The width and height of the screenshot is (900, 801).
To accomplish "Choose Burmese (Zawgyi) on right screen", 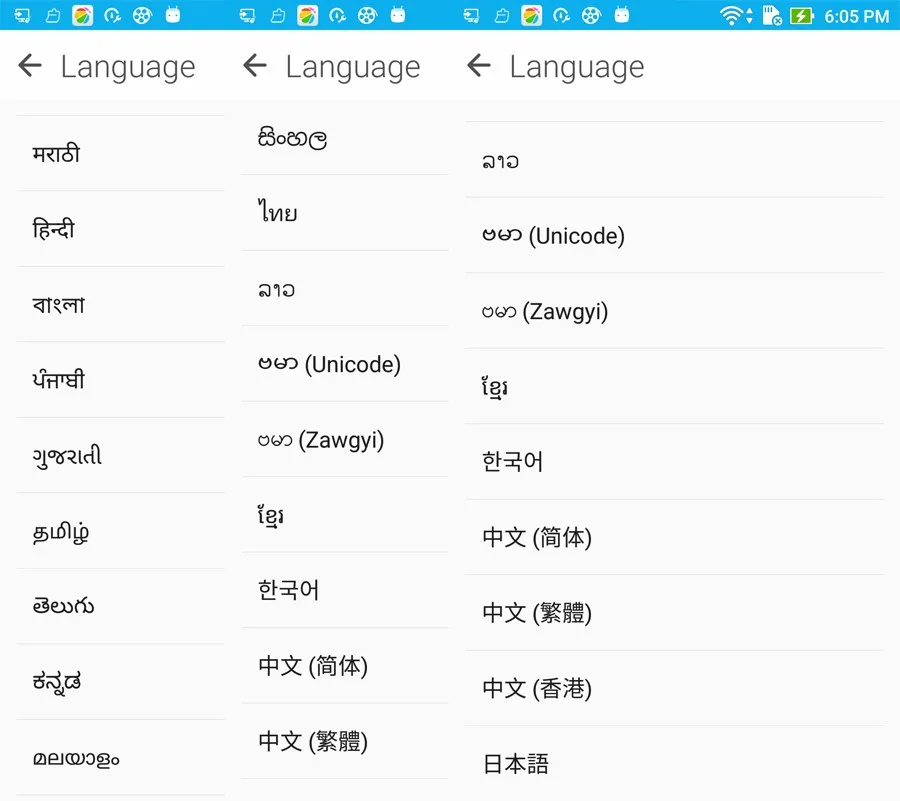I will tap(674, 311).
